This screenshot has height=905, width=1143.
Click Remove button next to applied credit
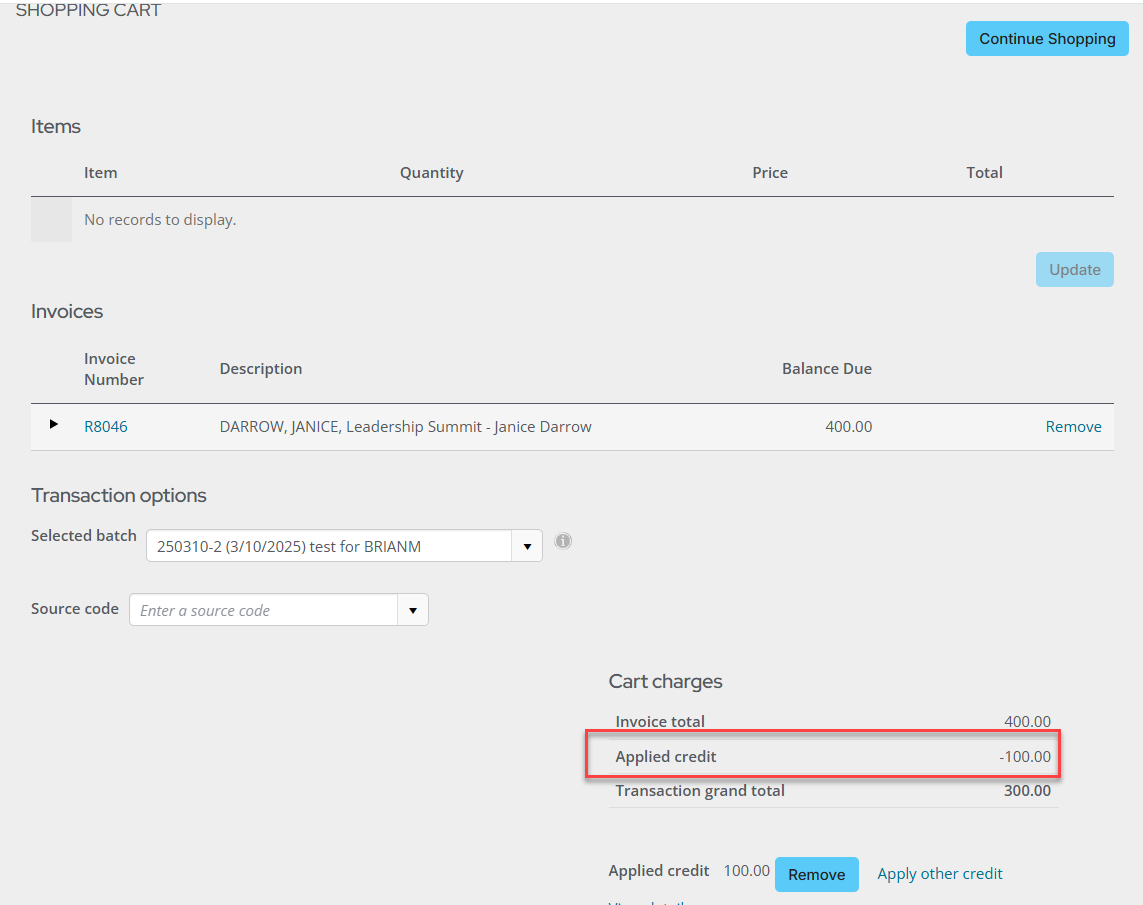(x=816, y=875)
